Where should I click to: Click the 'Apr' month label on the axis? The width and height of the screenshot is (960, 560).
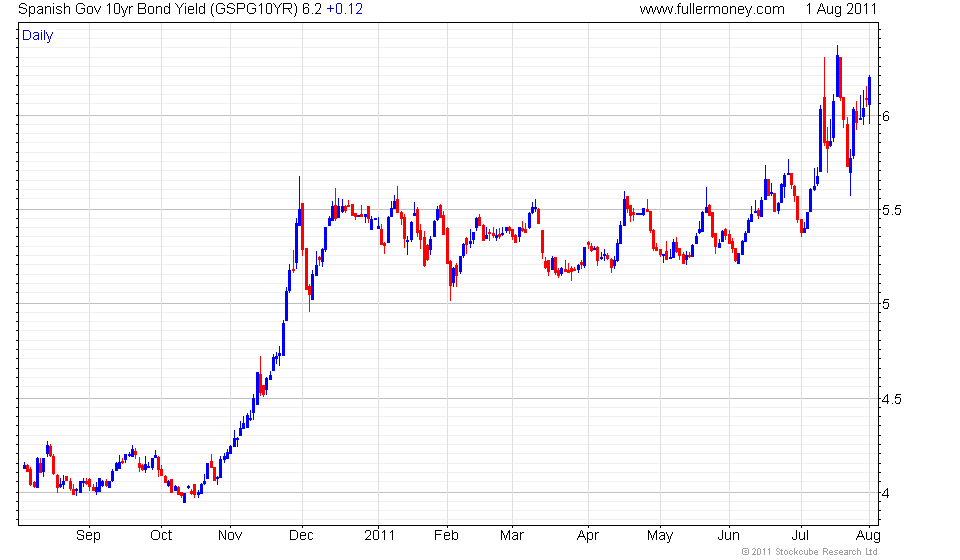click(588, 536)
